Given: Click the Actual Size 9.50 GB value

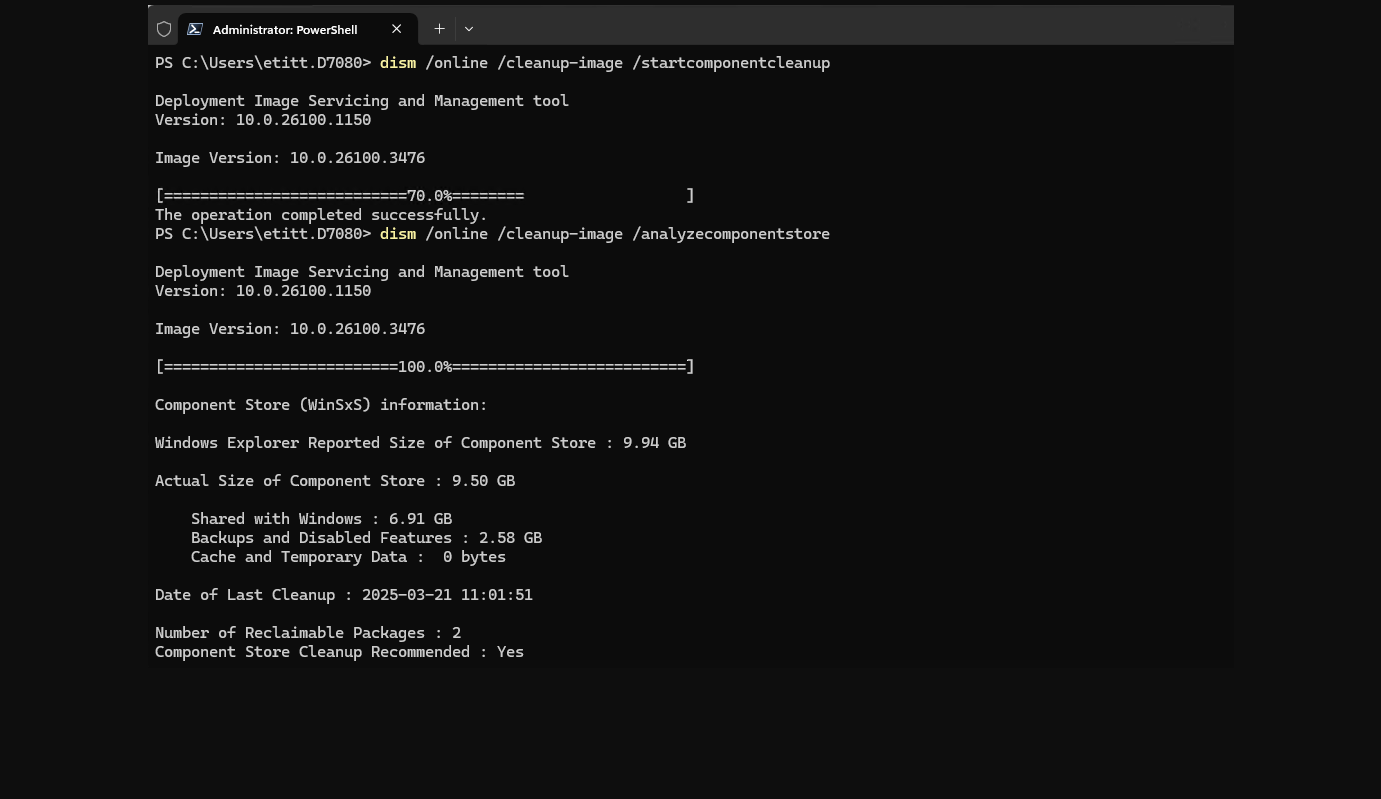Looking at the screenshot, I should click(x=483, y=481).
